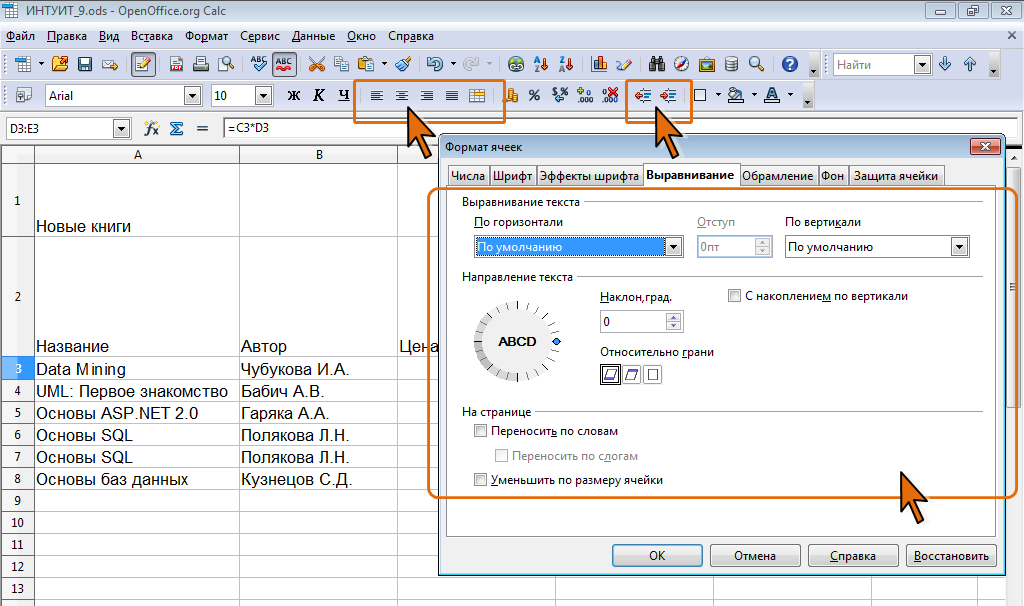Image resolution: width=1024 pixels, height=606 pixels.
Task: Click the Cut scissors icon
Action: (x=317, y=64)
